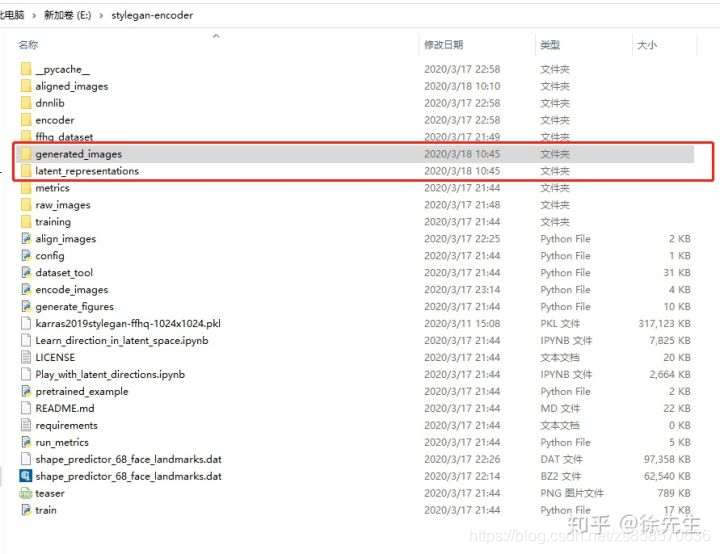
Task: Select the file name karras2019stylegan-ffhq-1024x1024.pkl
Action: 128,323
